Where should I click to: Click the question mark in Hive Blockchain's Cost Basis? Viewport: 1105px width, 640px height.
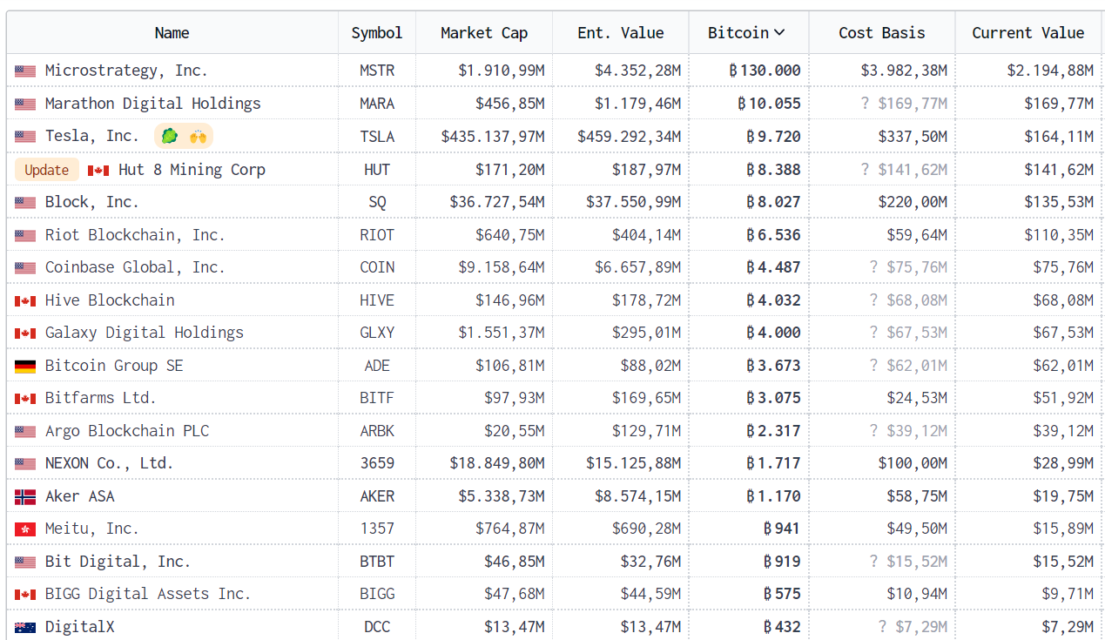point(873,300)
